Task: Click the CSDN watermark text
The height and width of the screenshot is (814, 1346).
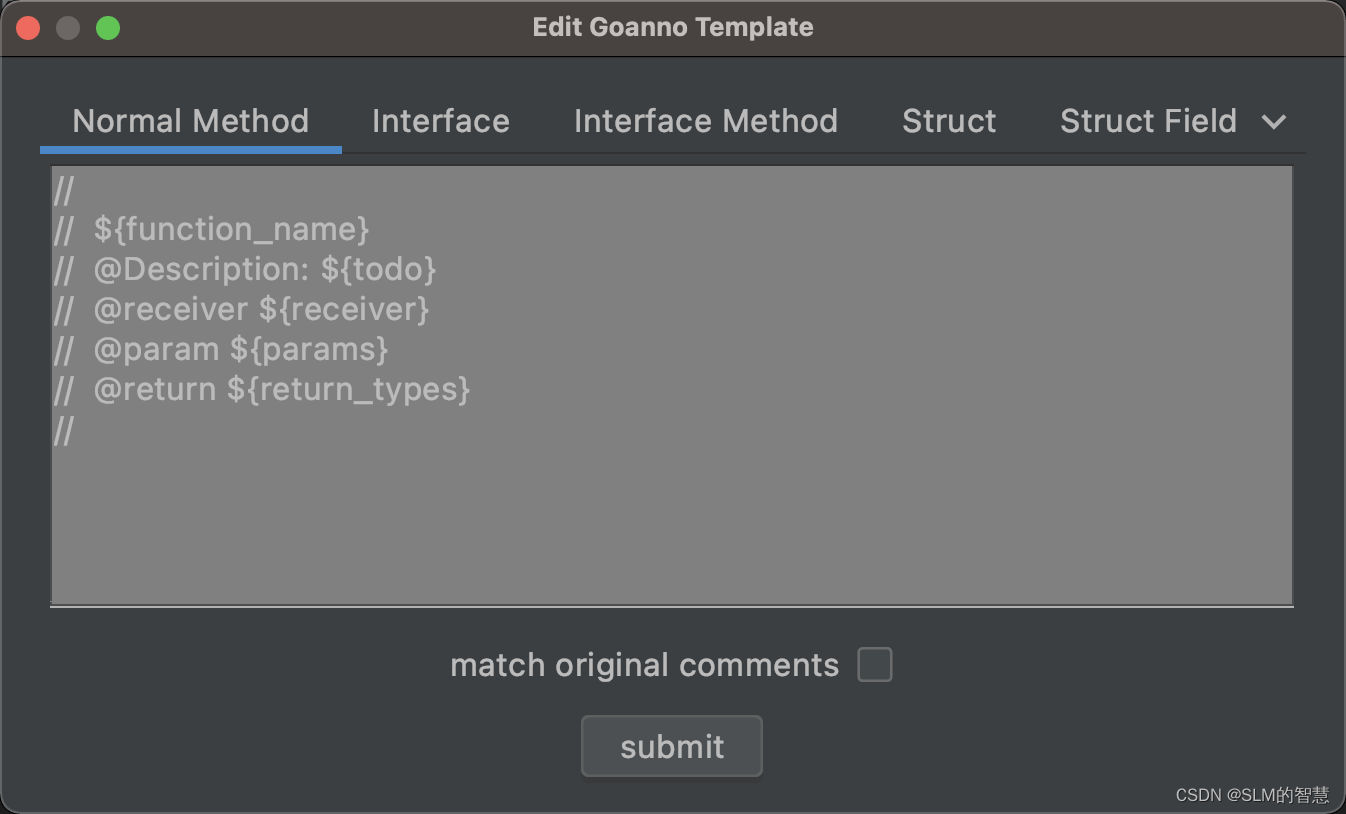Action: coord(1252,795)
